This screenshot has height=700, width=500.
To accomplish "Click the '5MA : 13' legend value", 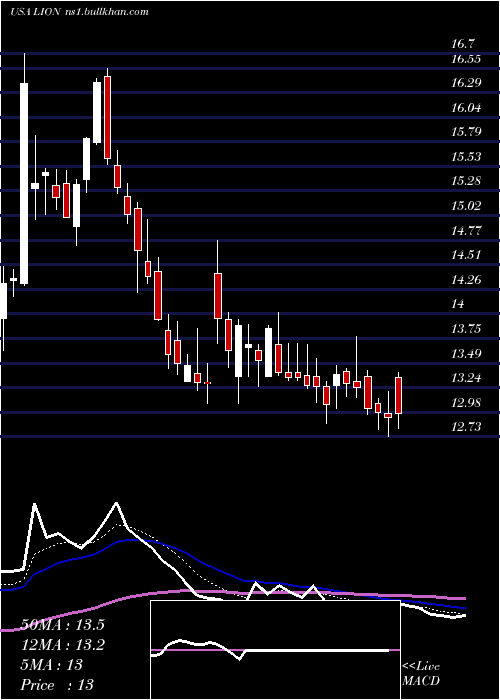I will [52, 664].
